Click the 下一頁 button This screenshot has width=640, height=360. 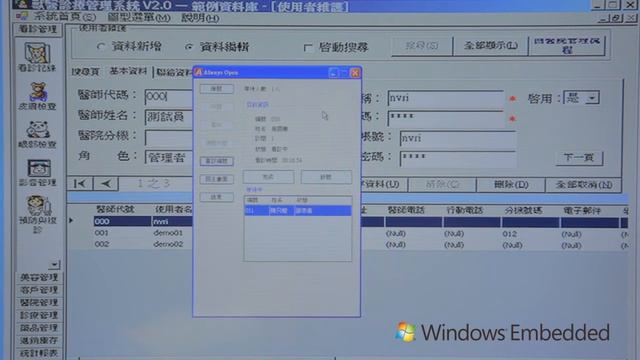[579, 158]
